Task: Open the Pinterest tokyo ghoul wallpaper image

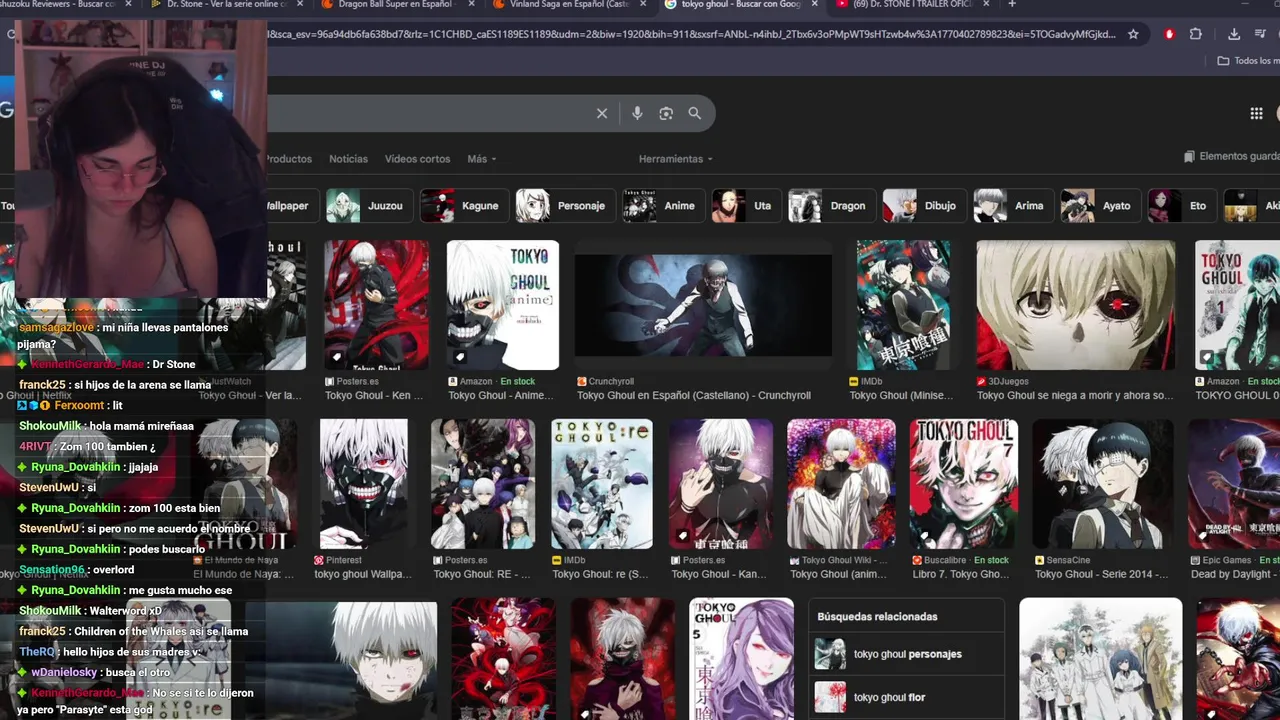Action: 364,484
